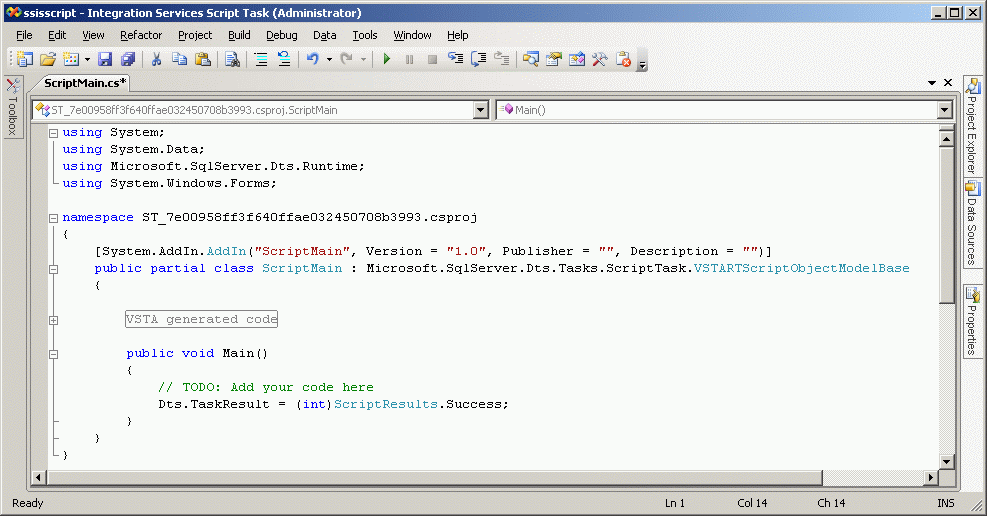Comment out the selected lines icon

point(261,59)
